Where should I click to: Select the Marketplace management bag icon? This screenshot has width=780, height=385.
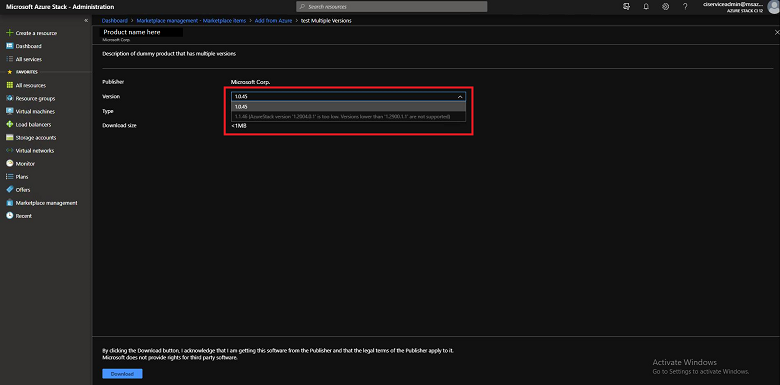pos(9,202)
